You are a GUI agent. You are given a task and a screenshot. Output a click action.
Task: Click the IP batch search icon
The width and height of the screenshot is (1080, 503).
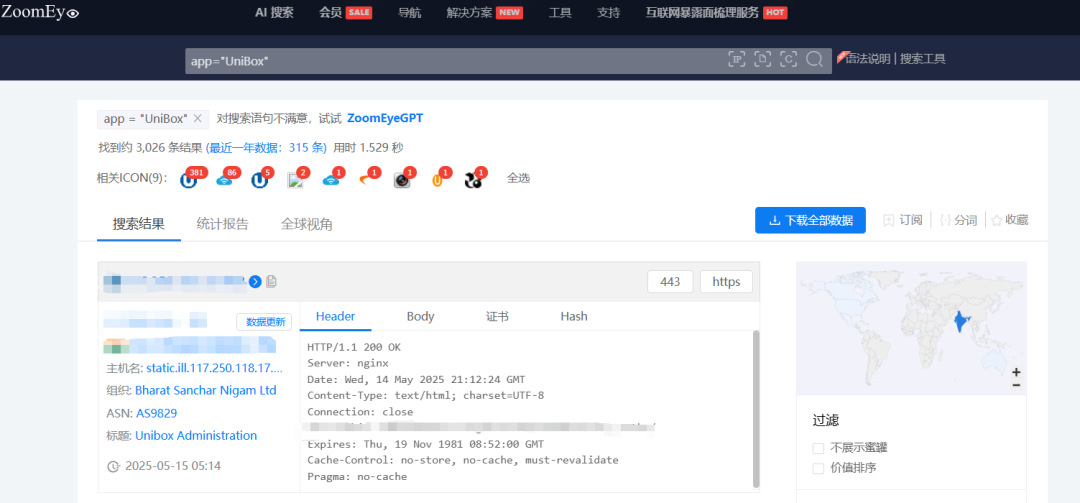click(737, 60)
